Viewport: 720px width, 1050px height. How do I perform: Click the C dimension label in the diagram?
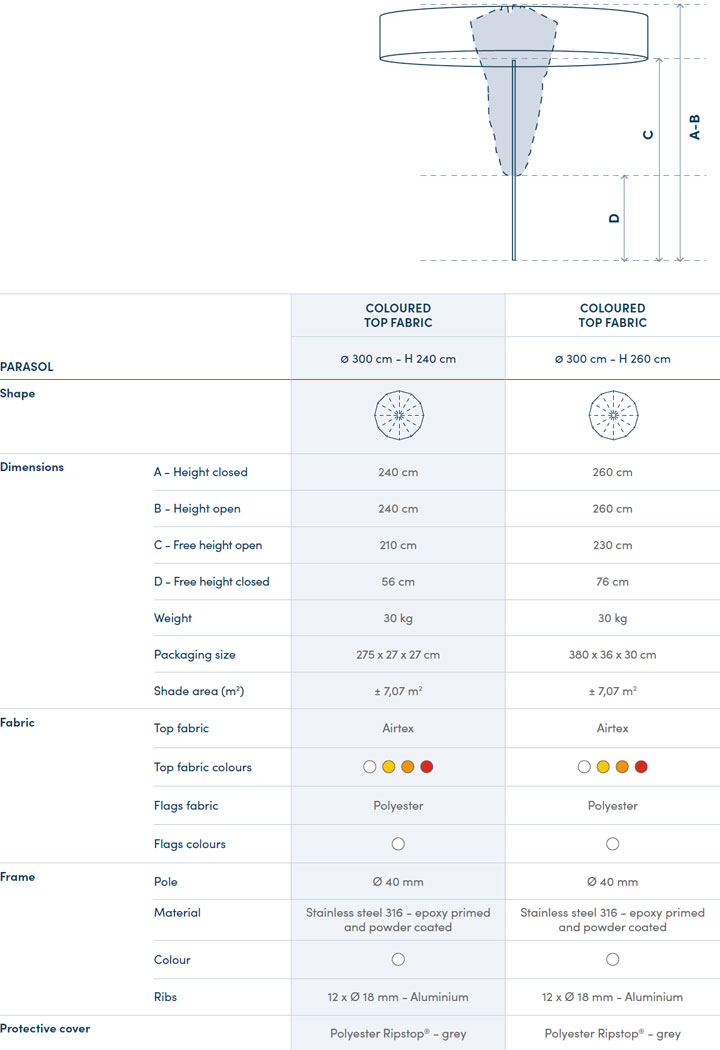click(648, 135)
